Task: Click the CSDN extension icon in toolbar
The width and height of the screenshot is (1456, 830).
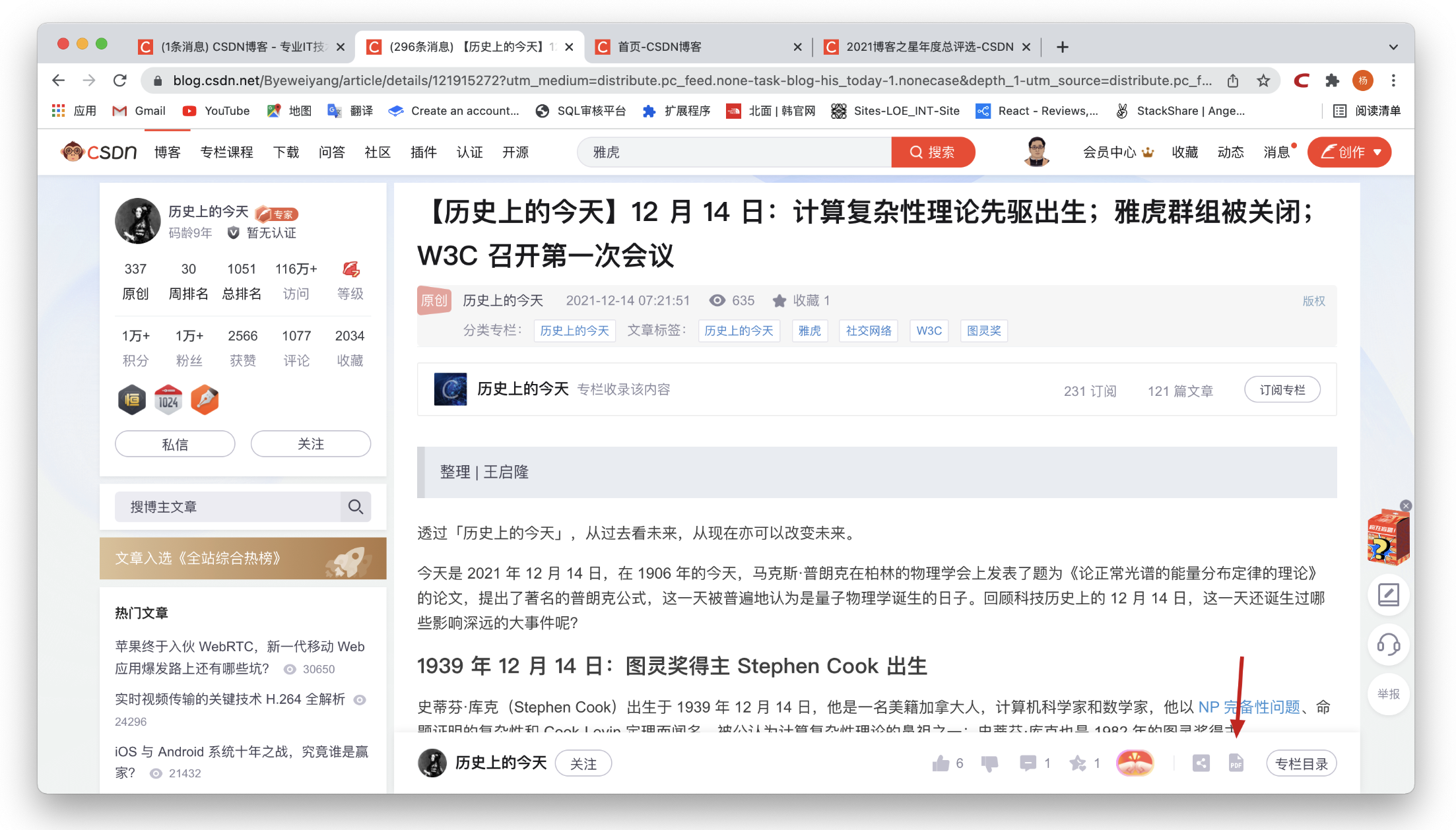Action: 1302,80
